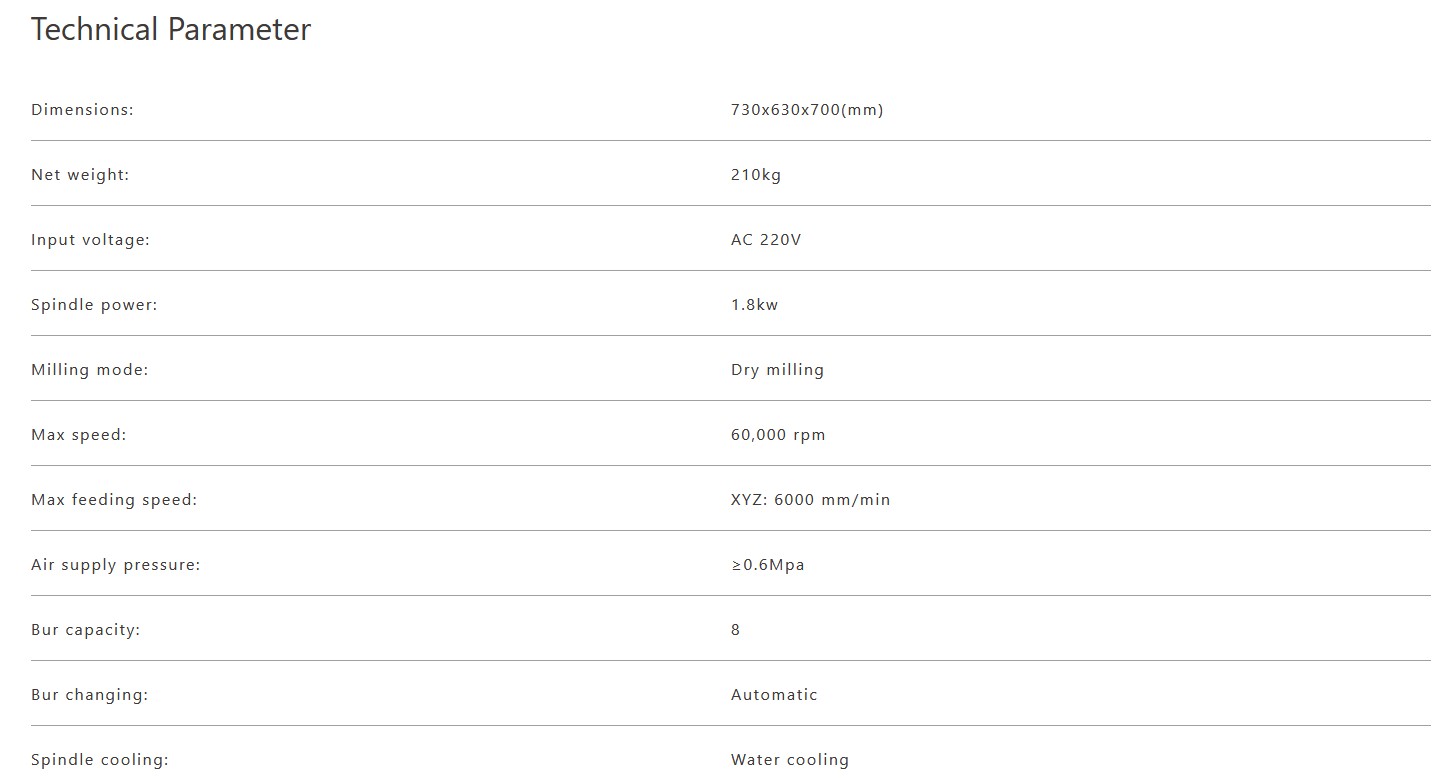Select the Automatic value
Viewport: 1443px width, 778px height.
(x=774, y=695)
